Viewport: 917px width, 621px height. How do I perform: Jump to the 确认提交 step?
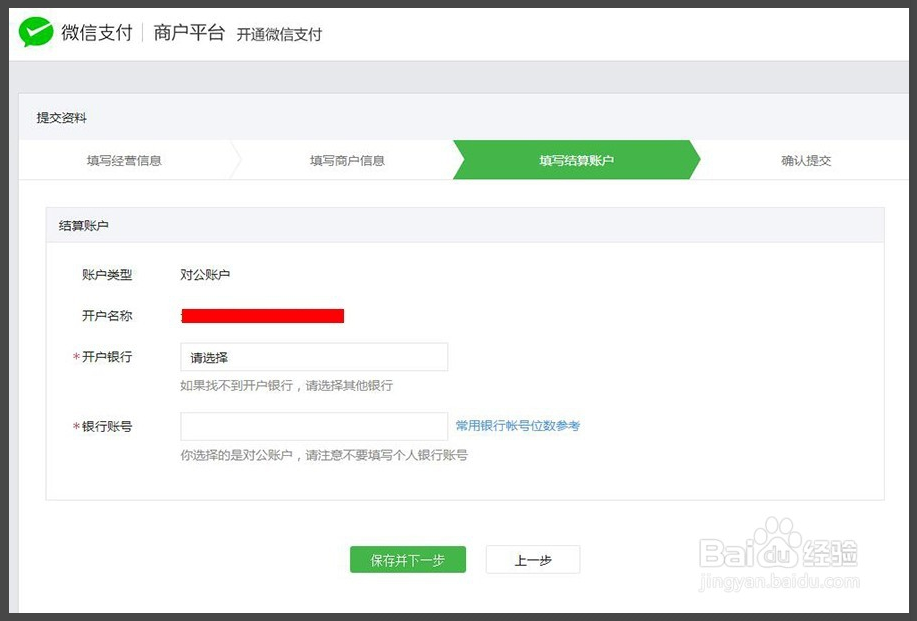(x=806, y=160)
